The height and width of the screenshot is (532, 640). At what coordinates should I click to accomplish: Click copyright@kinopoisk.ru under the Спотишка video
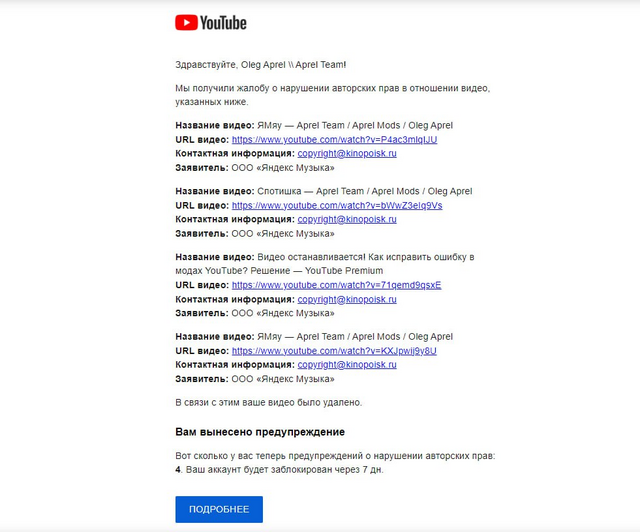click(x=347, y=219)
